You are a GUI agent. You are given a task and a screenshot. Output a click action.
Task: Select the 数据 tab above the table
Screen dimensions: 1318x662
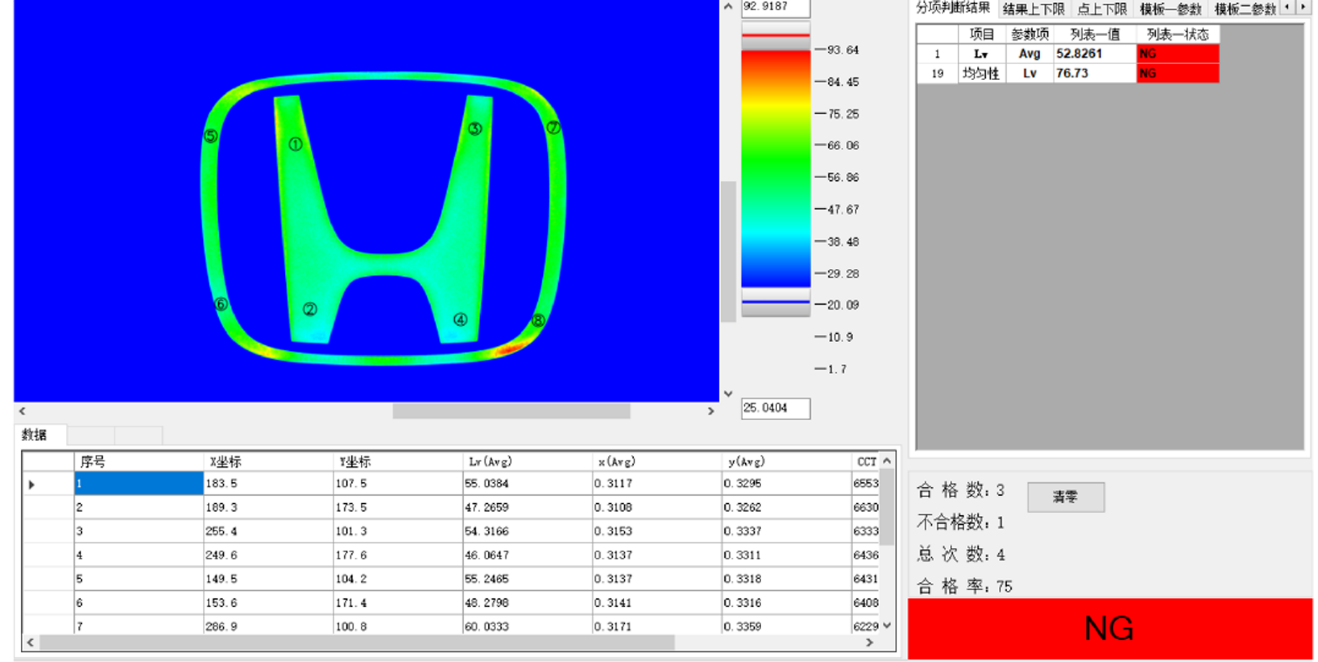click(x=35, y=435)
